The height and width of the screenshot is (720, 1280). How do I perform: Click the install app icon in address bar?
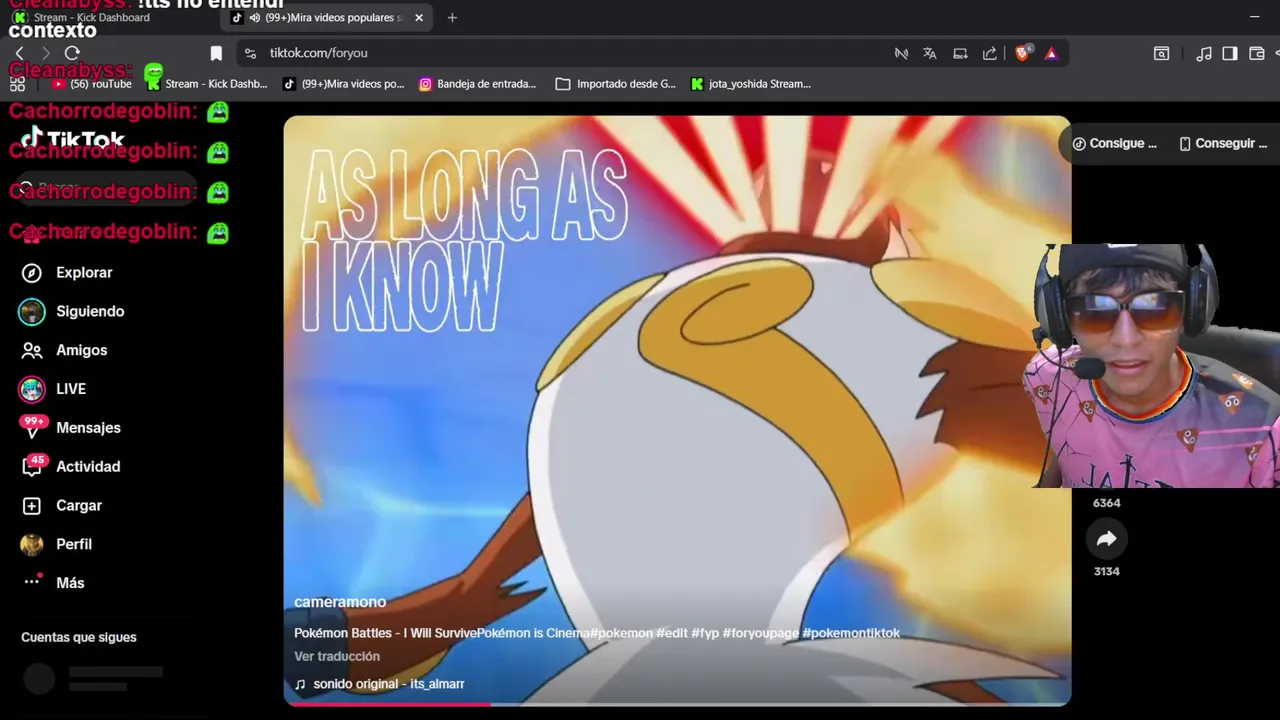point(960,53)
